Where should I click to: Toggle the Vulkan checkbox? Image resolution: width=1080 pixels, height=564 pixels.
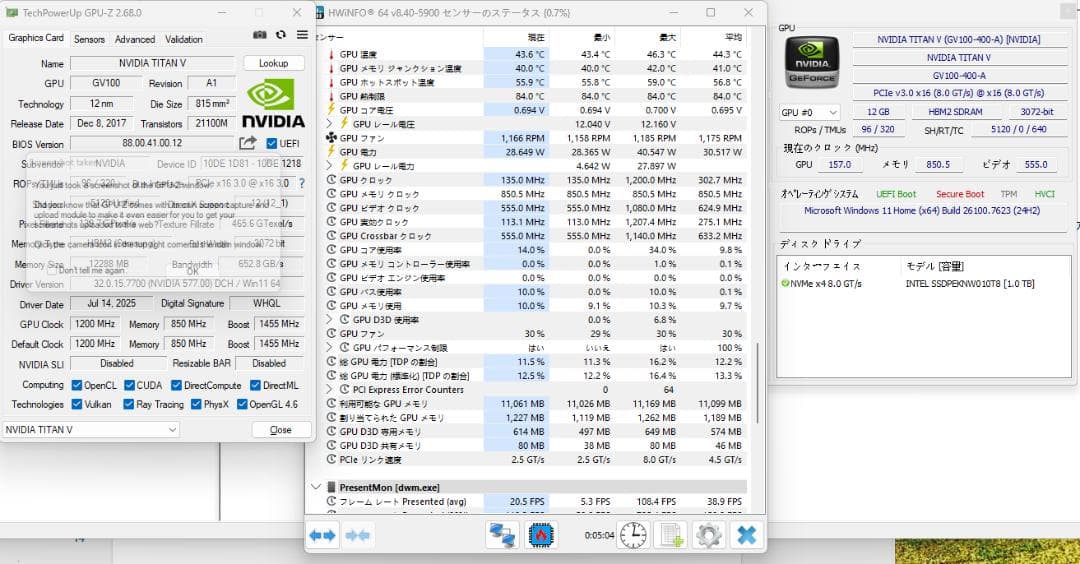tap(77, 404)
